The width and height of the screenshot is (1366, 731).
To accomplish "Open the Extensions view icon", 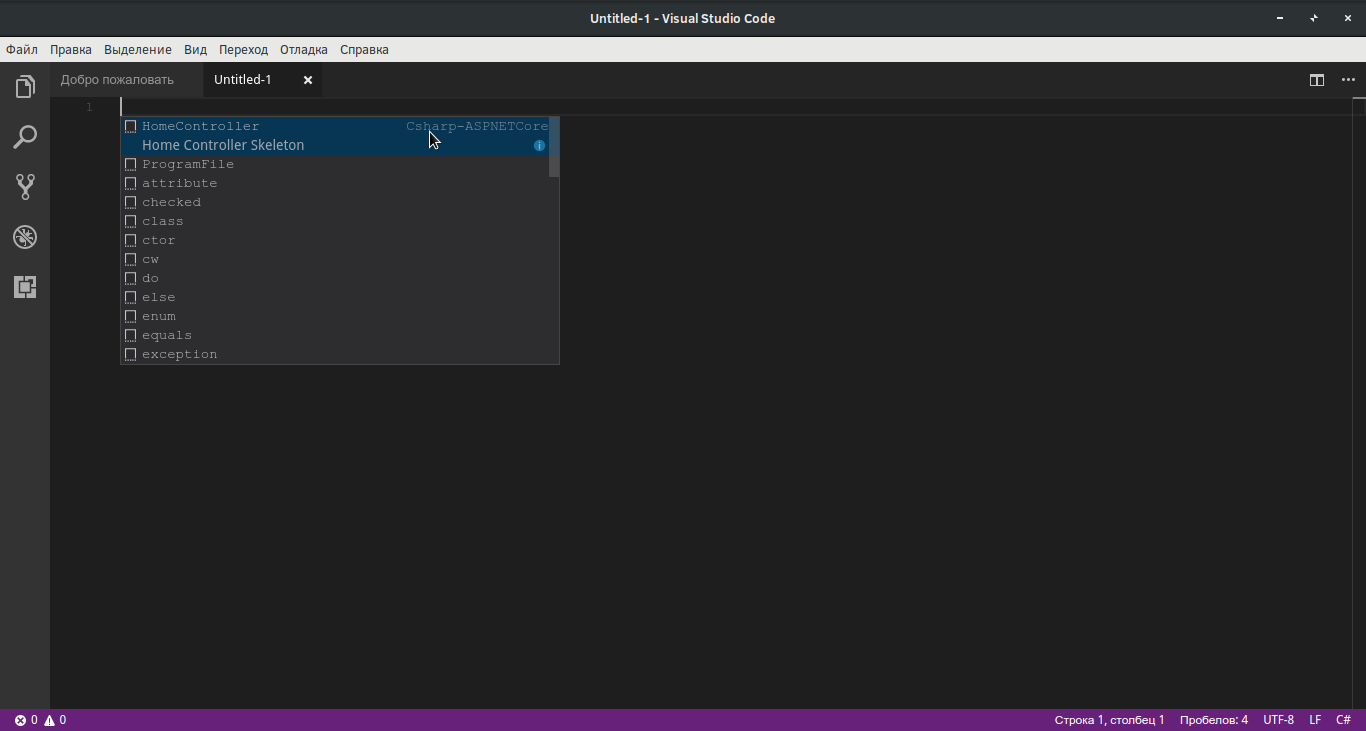I will pyautogui.click(x=25, y=287).
